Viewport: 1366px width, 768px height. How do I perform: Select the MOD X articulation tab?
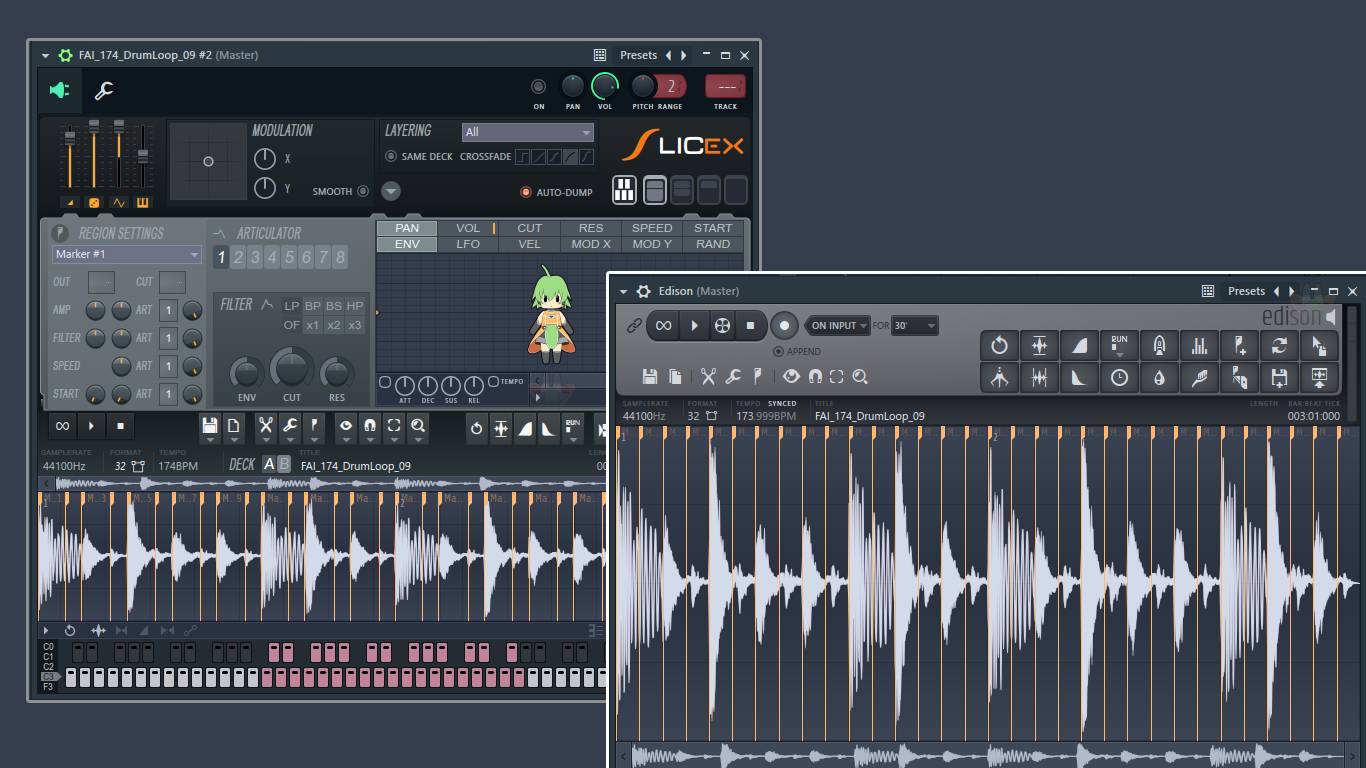point(591,244)
